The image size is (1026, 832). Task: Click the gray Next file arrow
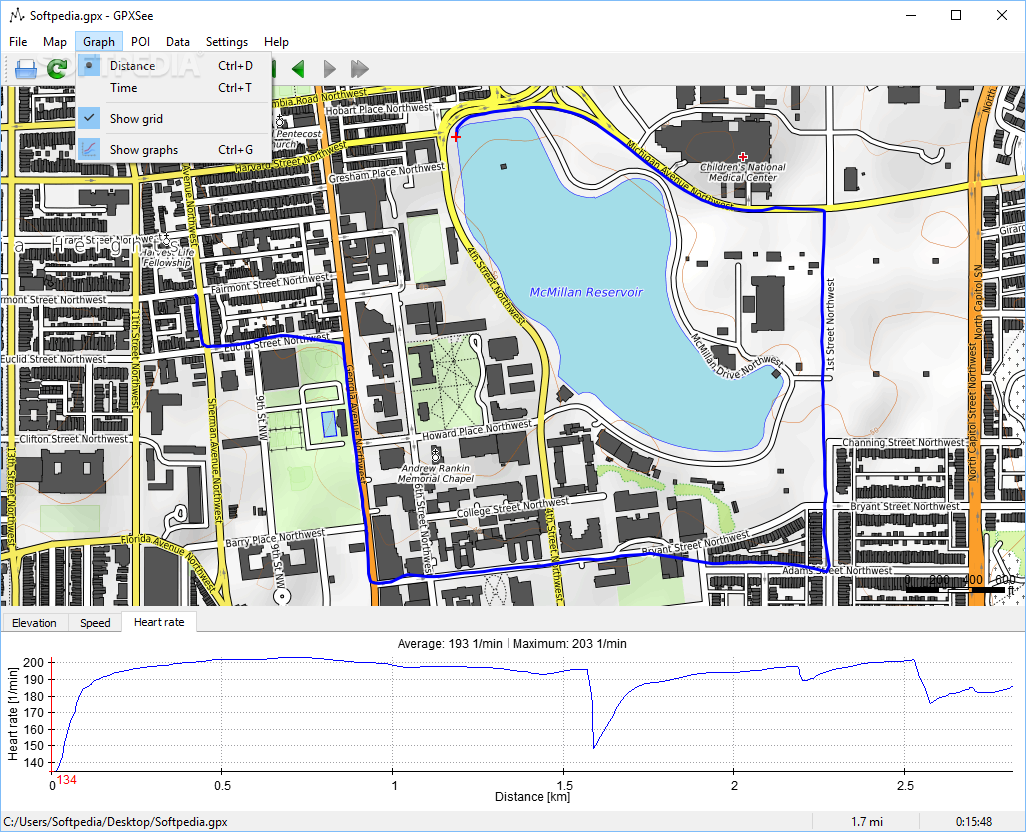tap(330, 69)
